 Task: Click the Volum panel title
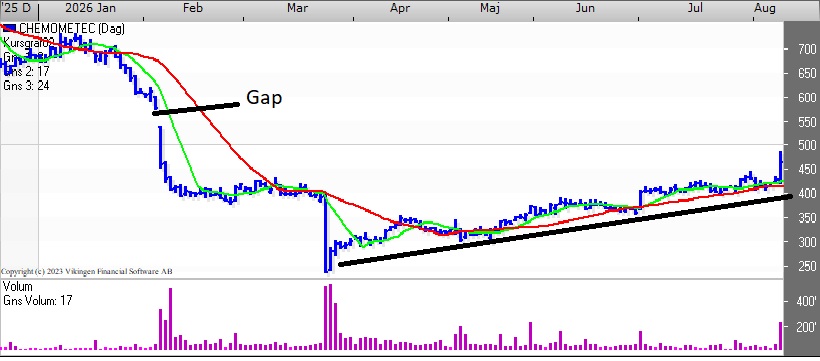(18, 287)
